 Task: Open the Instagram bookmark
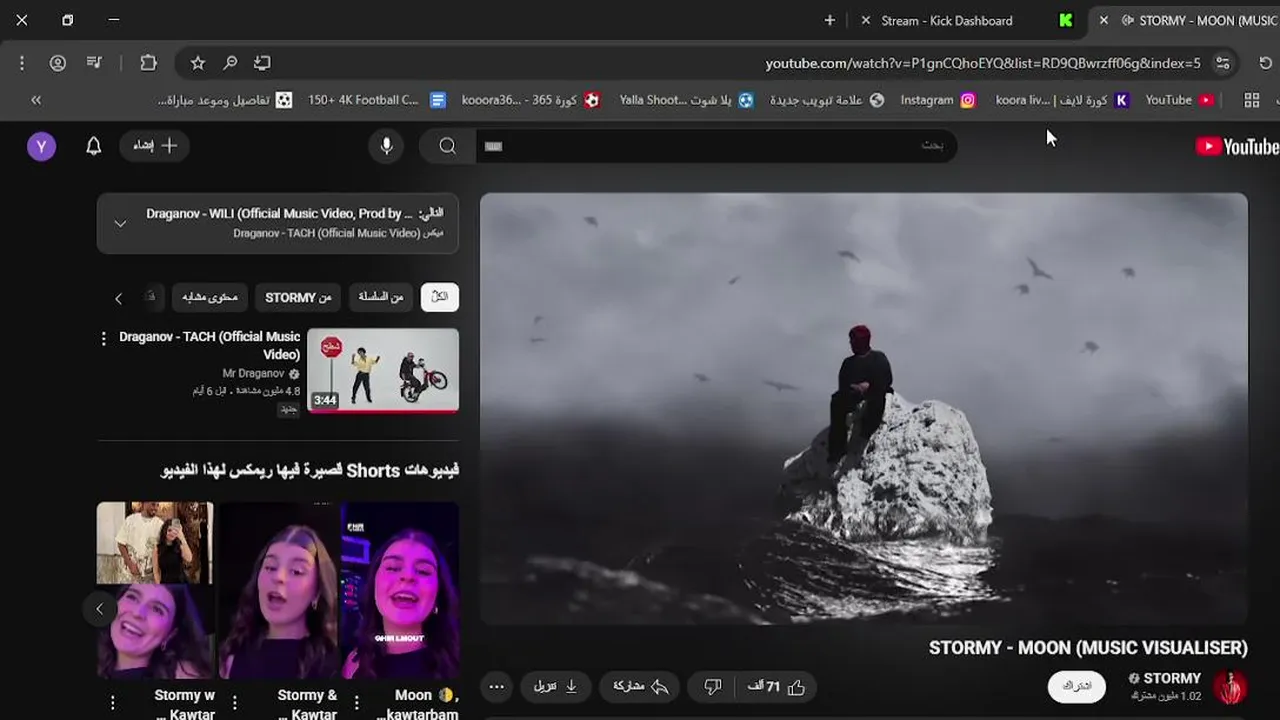938,100
